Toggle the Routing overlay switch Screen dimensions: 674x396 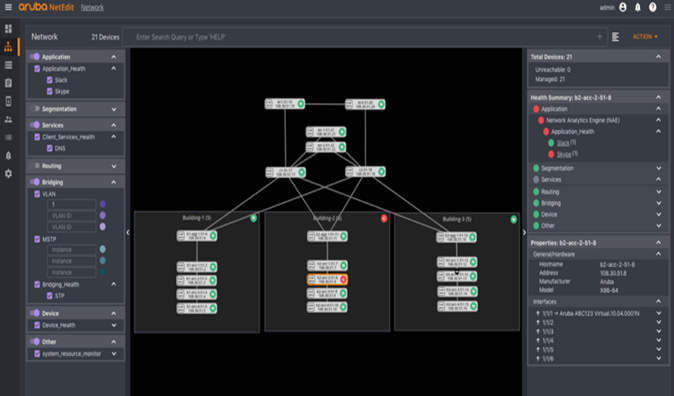36,166
